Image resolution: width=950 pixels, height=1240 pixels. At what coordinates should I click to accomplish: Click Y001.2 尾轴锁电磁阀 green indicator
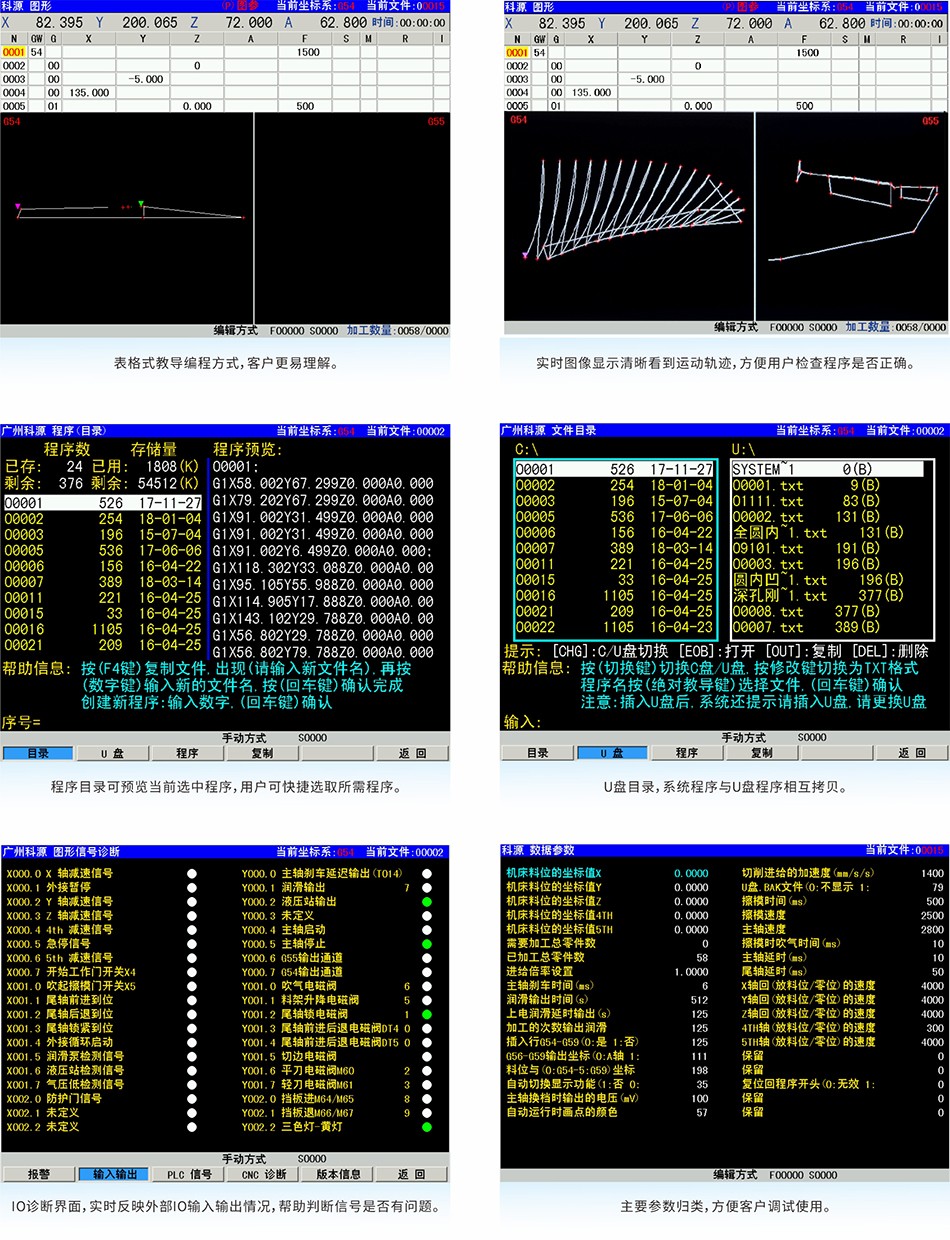coord(427,1013)
